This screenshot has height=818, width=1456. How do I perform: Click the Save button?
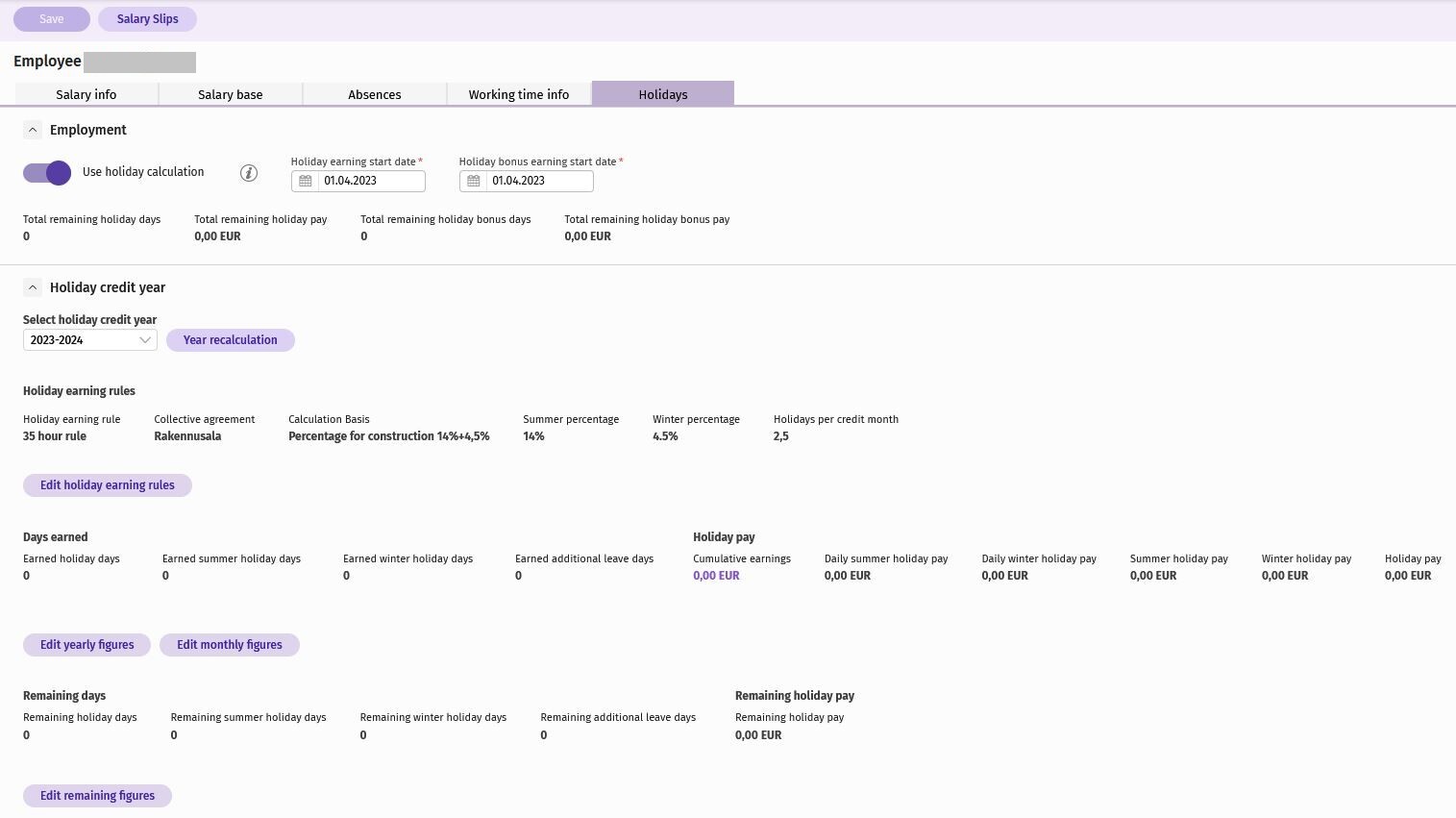[52, 19]
